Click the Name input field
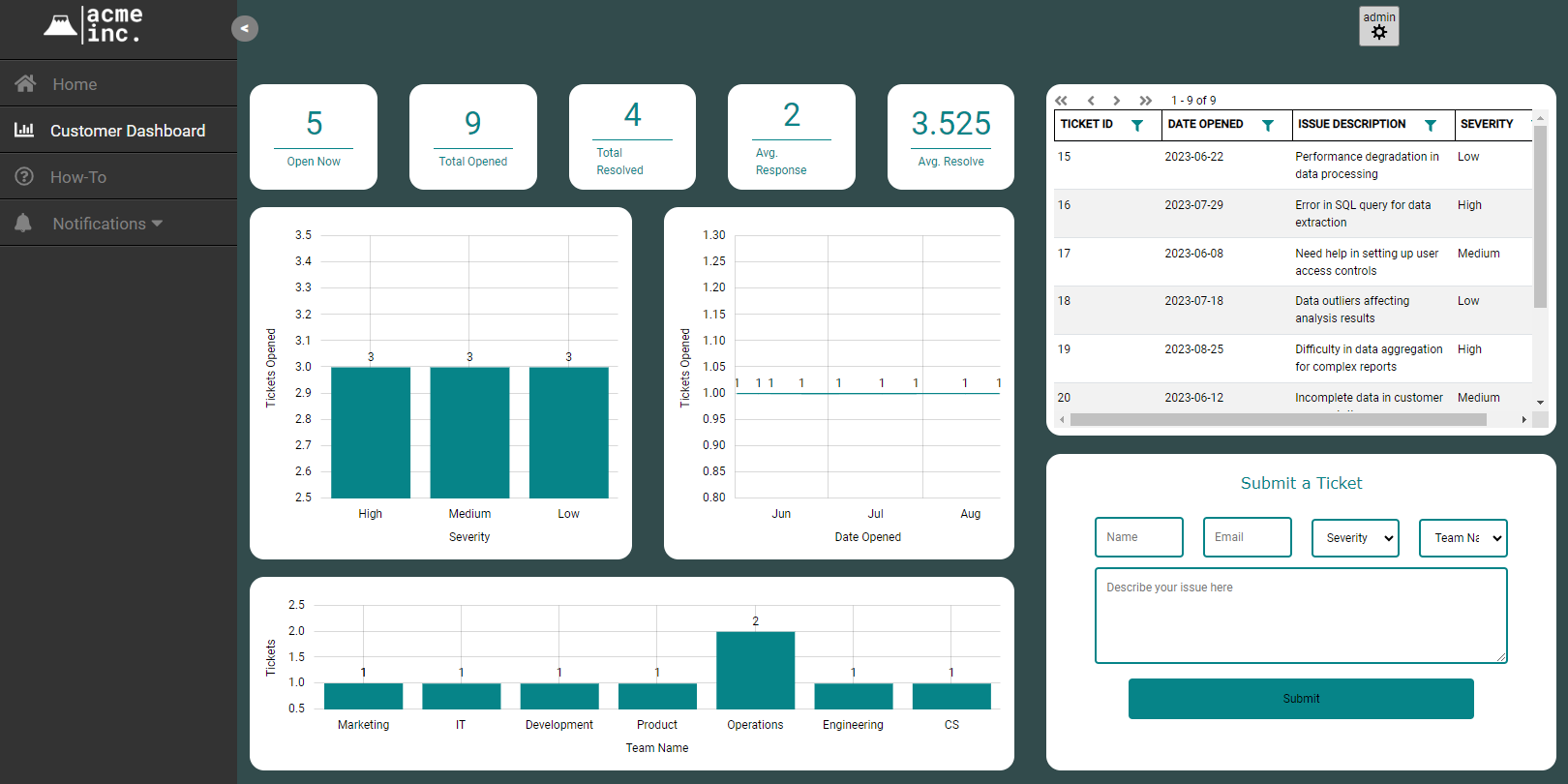This screenshot has height=784, width=1568. (x=1139, y=537)
